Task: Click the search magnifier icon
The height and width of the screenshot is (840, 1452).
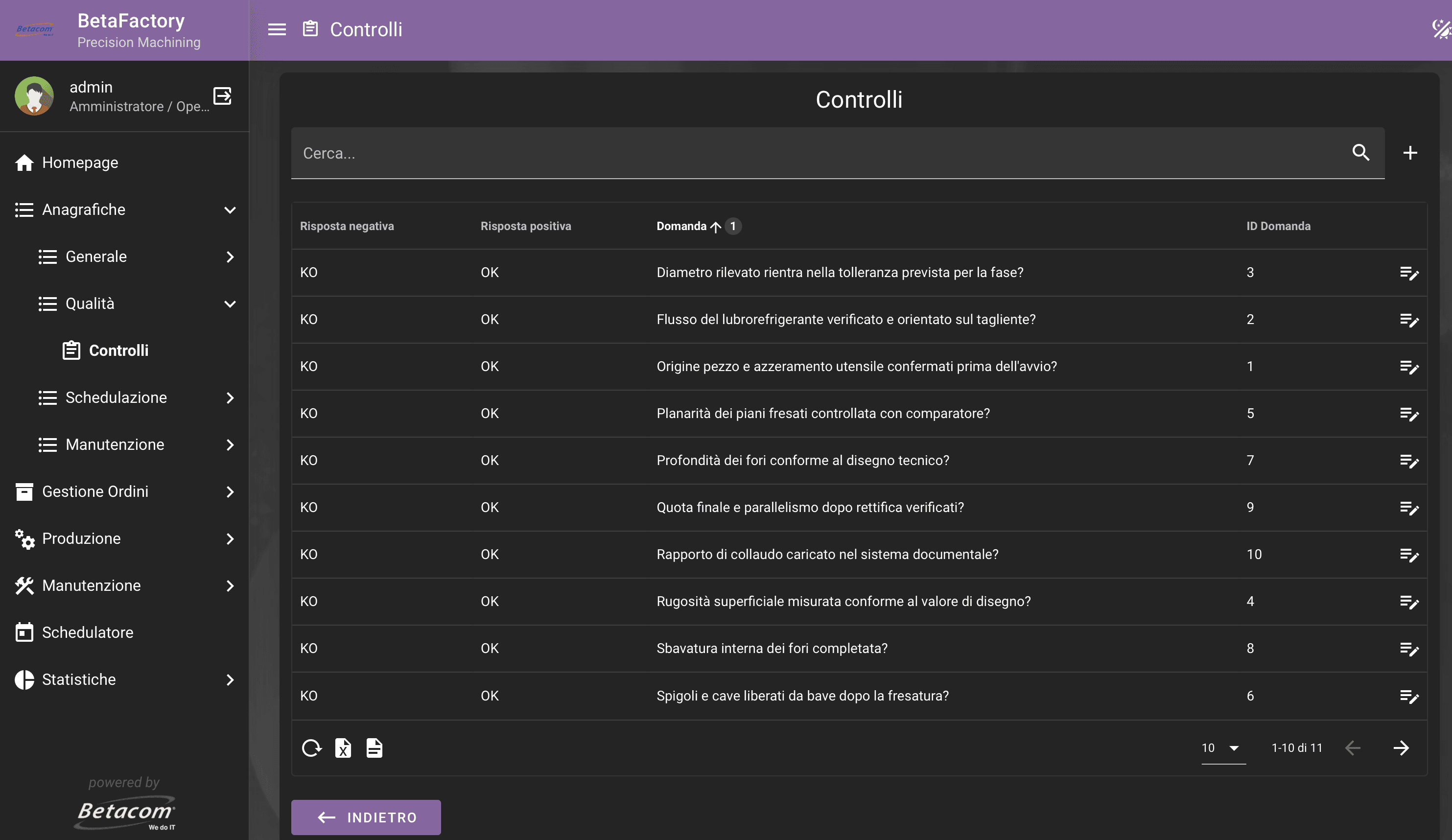Action: click(1360, 153)
